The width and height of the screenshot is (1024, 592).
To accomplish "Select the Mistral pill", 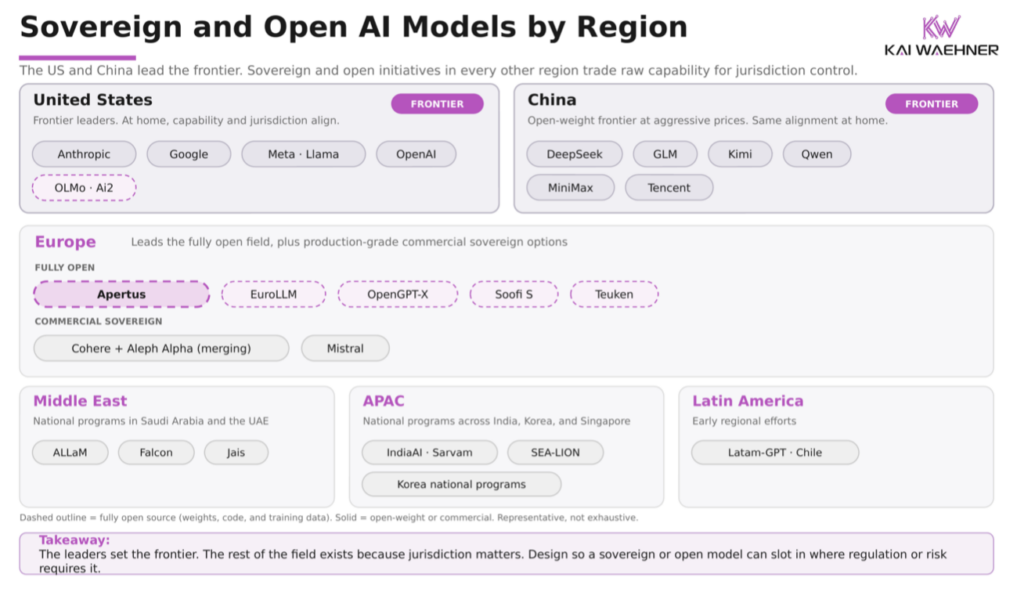I will (x=345, y=348).
